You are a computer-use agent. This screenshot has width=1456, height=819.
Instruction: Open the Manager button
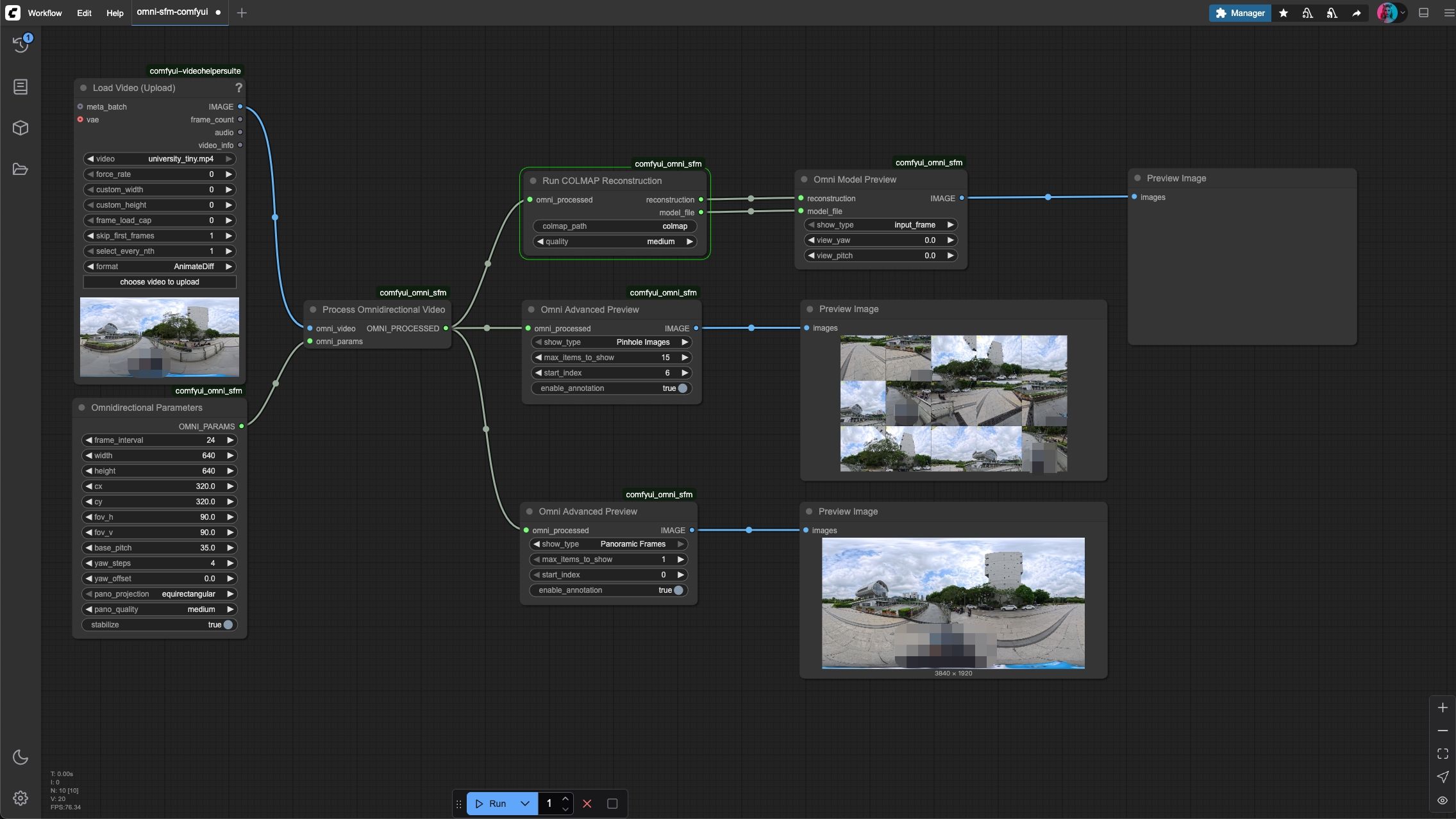(x=1240, y=13)
